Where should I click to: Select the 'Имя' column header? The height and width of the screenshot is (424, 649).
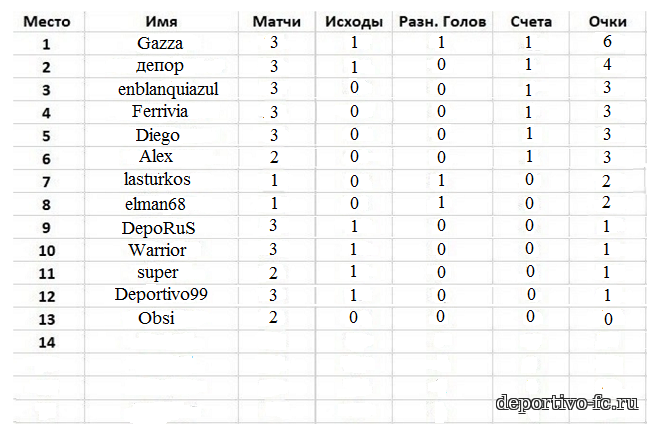(x=161, y=22)
